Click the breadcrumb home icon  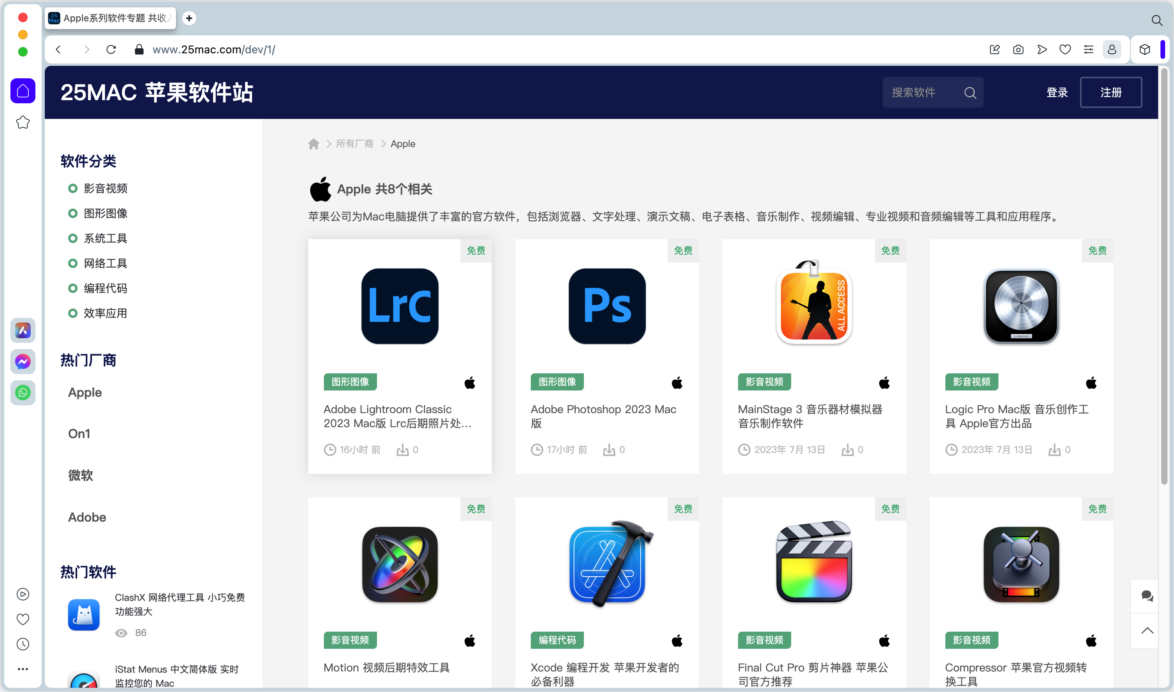314,144
